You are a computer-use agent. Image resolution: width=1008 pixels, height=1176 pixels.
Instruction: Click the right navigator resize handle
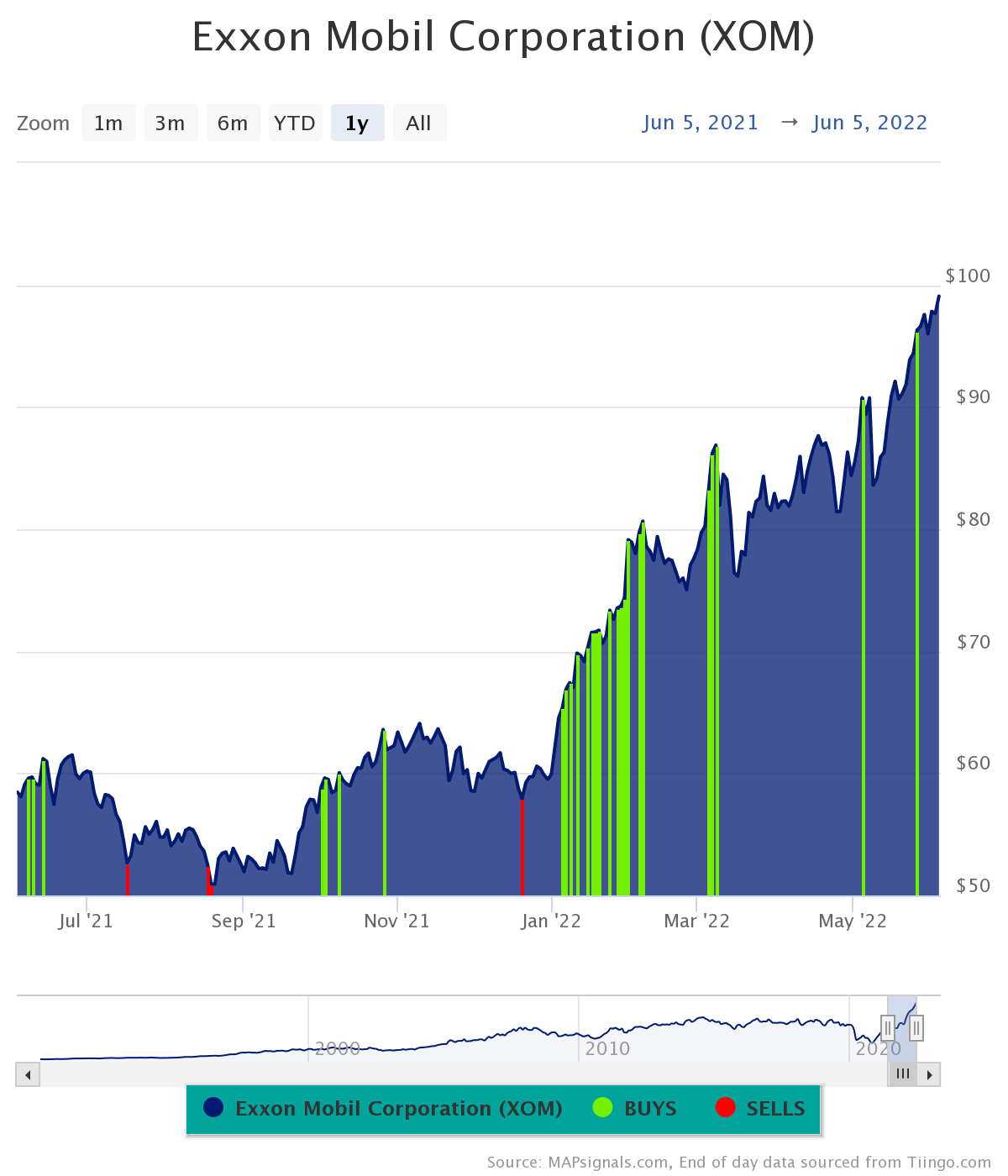pyautogui.click(x=916, y=1026)
